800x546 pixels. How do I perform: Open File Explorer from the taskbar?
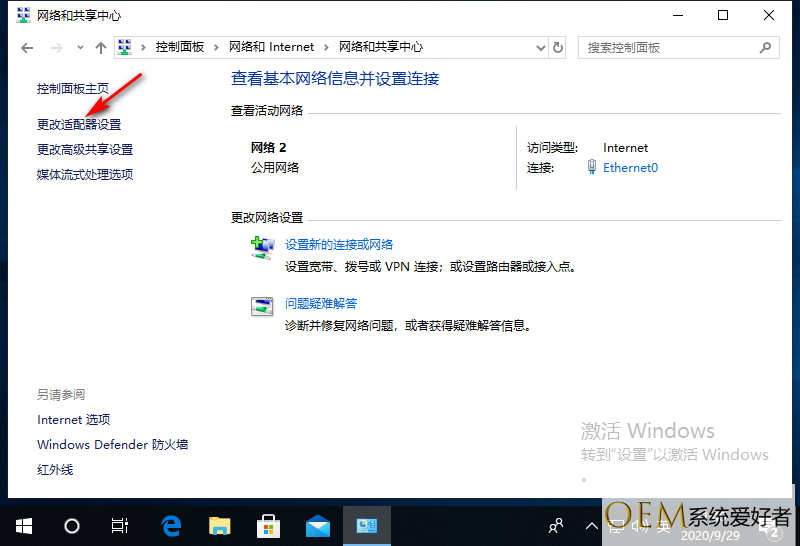(x=220, y=525)
